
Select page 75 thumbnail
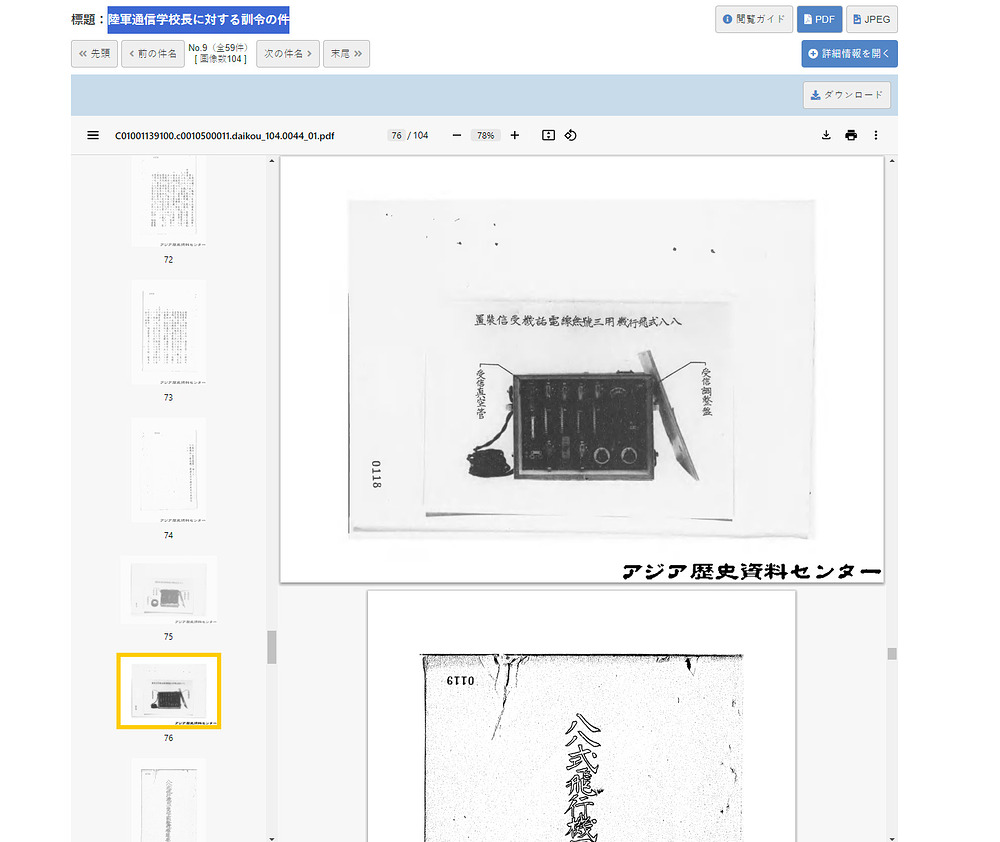(x=168, y=590)
